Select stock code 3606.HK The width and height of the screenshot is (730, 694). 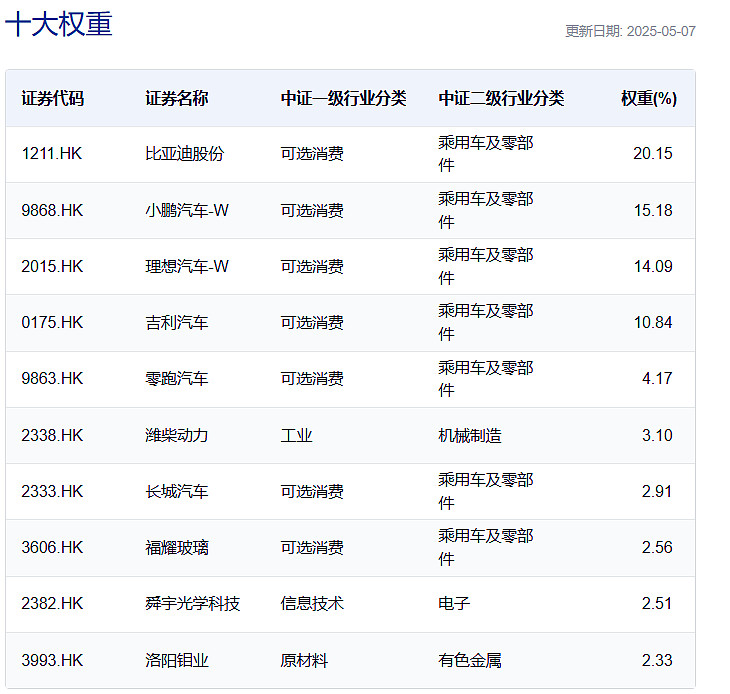coord(52,547)
